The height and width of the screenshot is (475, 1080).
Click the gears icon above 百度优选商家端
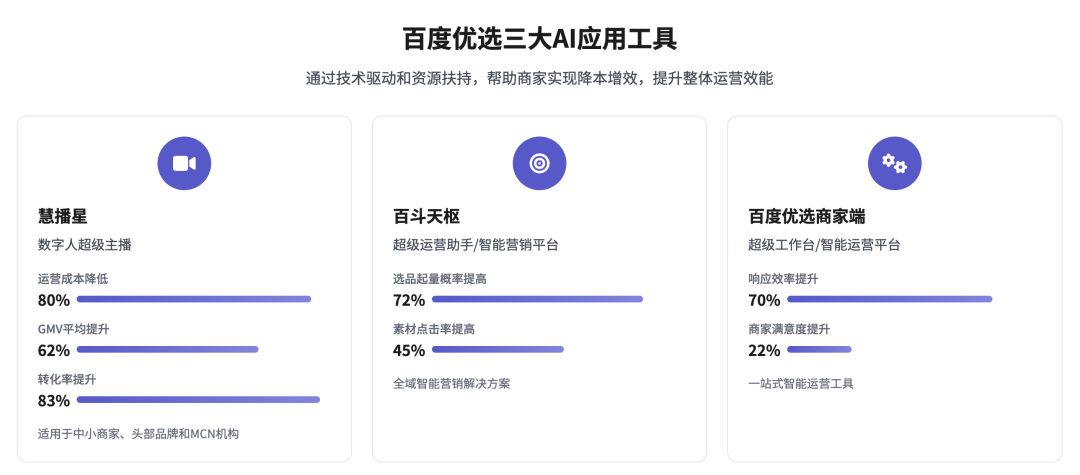895,163
